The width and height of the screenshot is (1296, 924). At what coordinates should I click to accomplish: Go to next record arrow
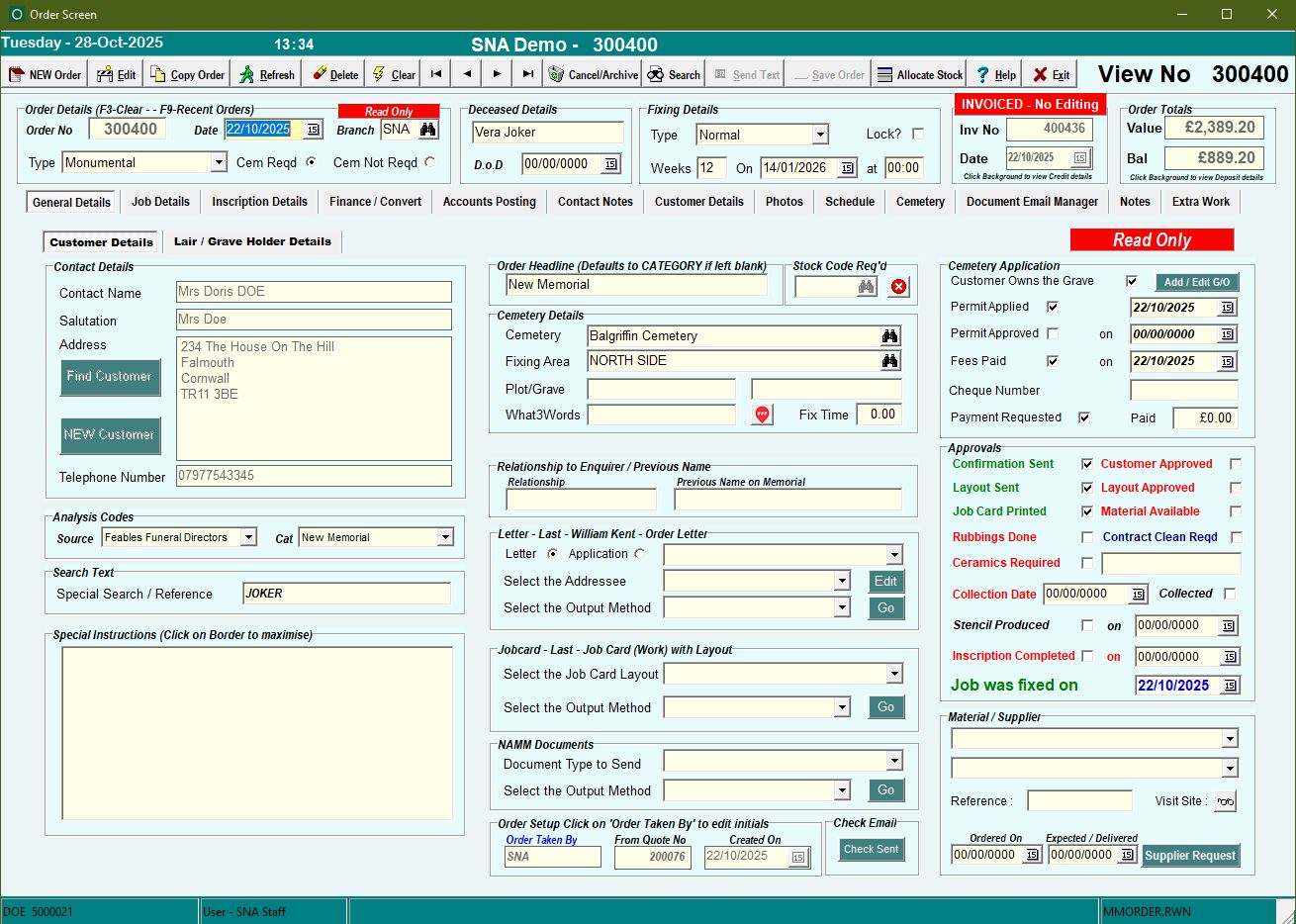pos(498,74)
